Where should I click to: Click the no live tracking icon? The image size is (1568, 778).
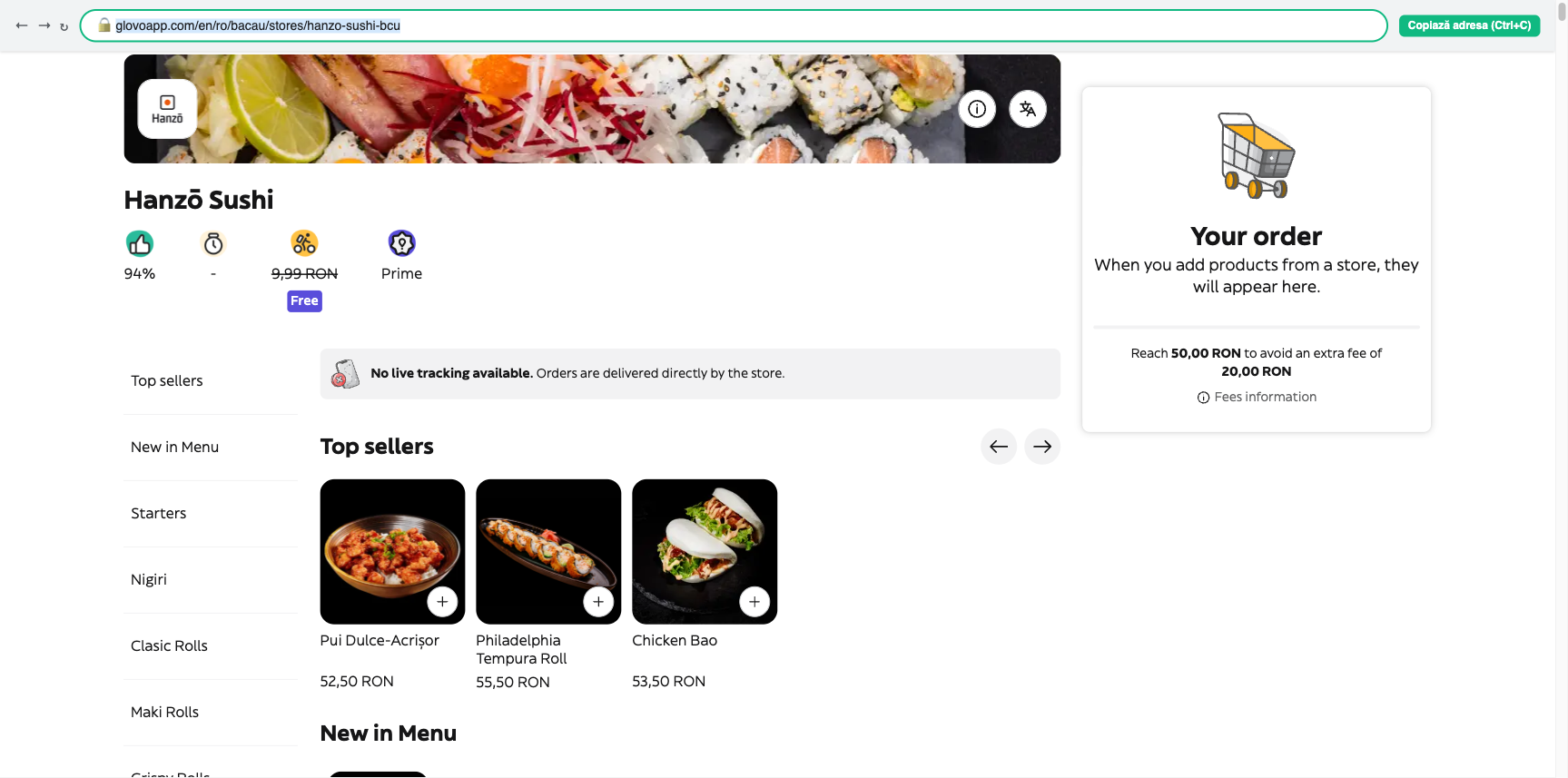(x=345, y=374)
